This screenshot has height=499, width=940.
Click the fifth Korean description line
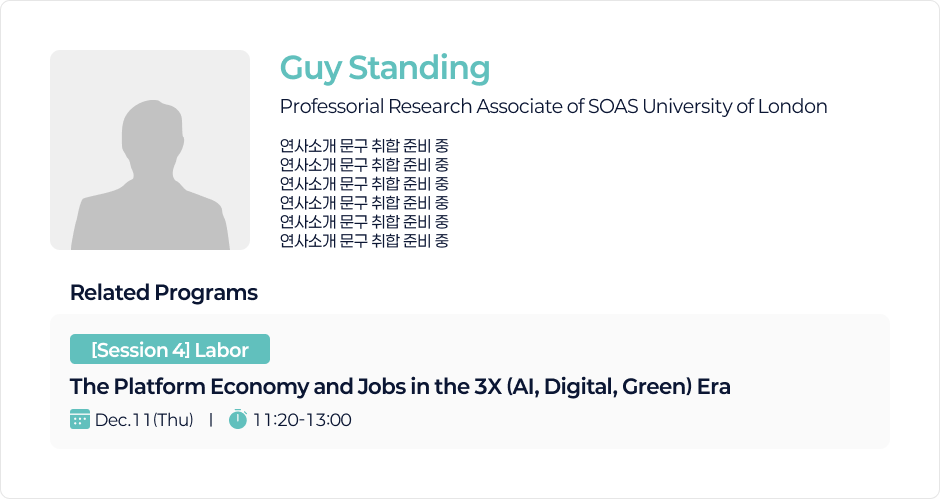coord(364,222)
